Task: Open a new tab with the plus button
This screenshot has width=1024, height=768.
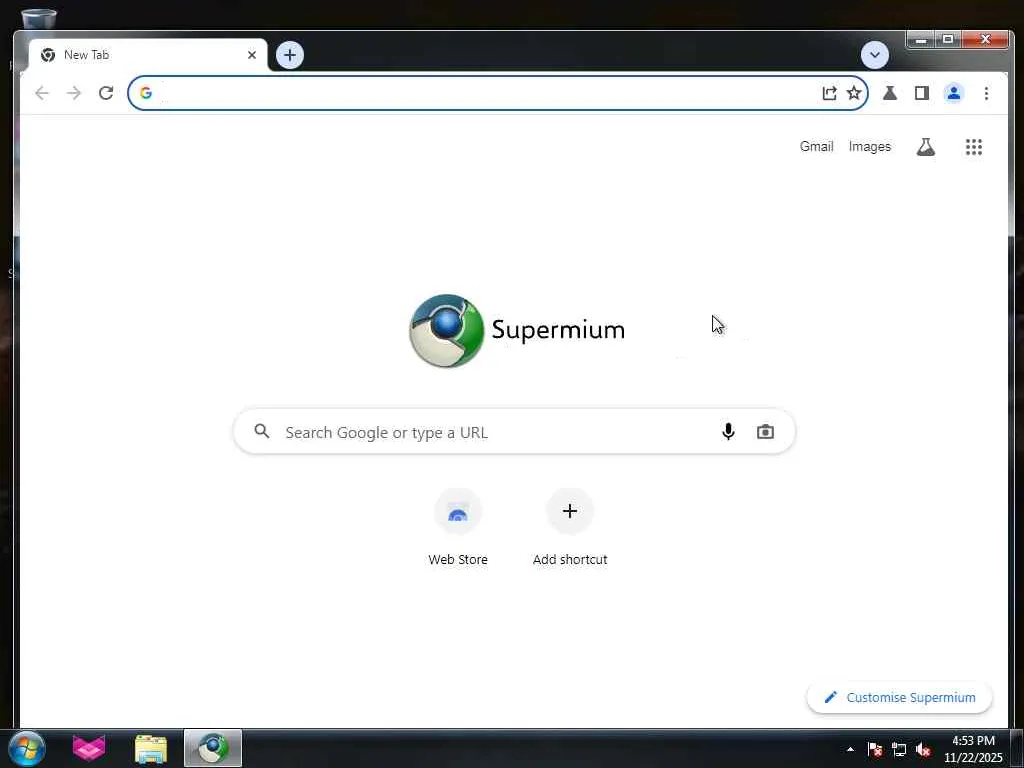Action: pyautogui.click(x=290, y=55)
